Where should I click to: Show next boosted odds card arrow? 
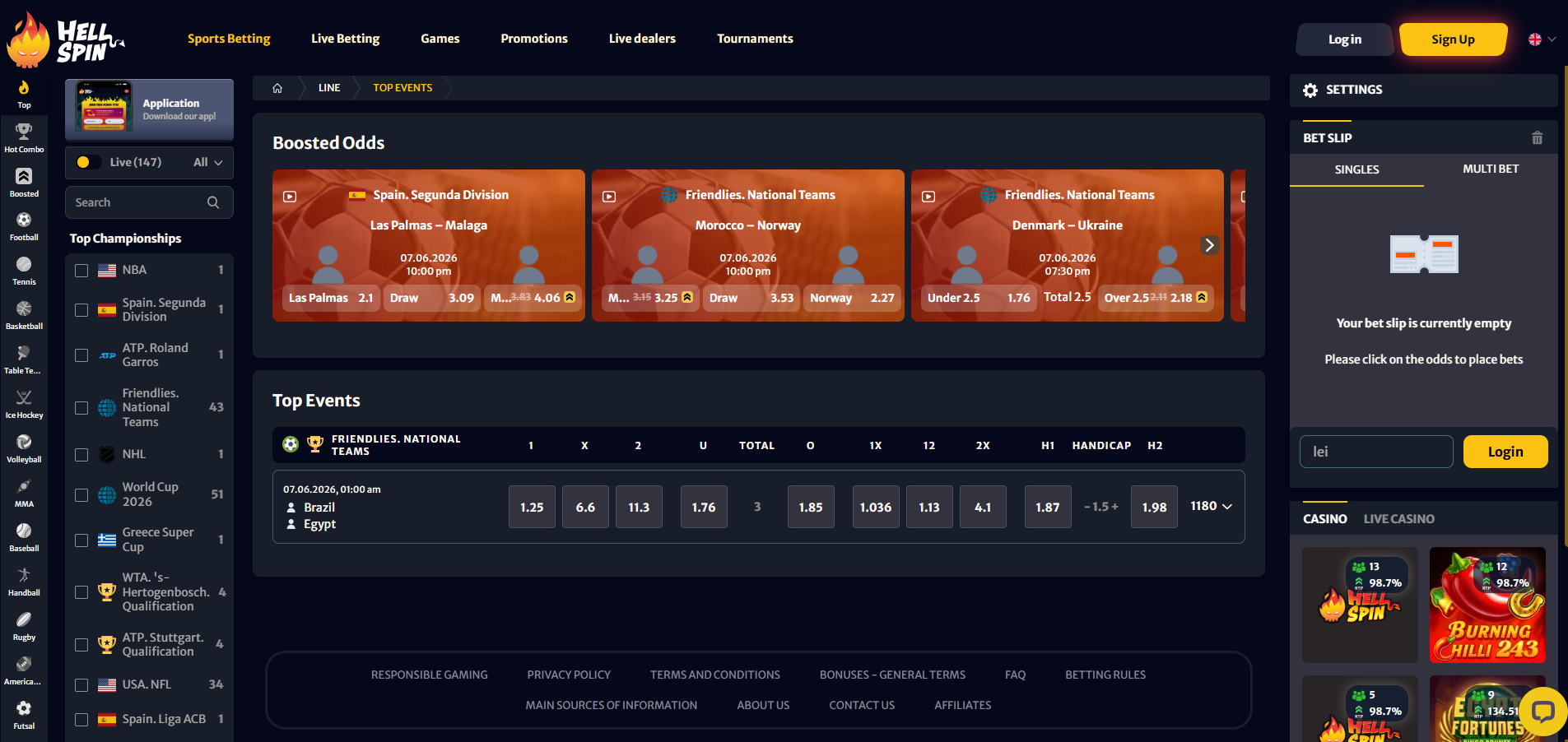point(1209,245)
